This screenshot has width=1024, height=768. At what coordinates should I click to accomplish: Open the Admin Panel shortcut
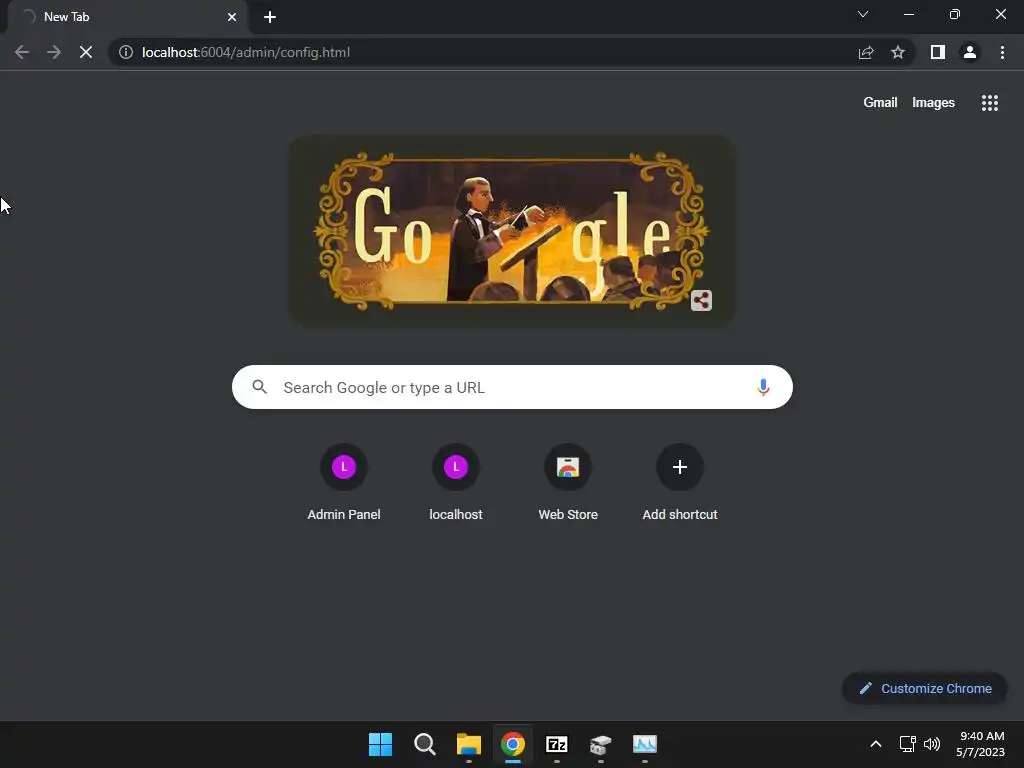coord(344,482)
